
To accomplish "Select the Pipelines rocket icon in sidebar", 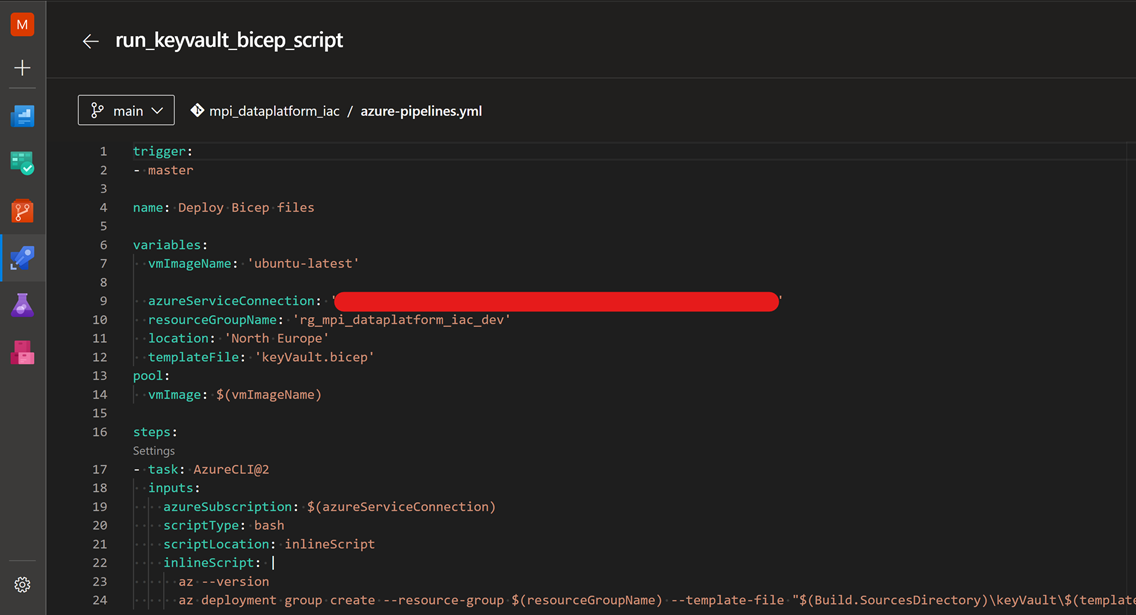I will (22, 258).
